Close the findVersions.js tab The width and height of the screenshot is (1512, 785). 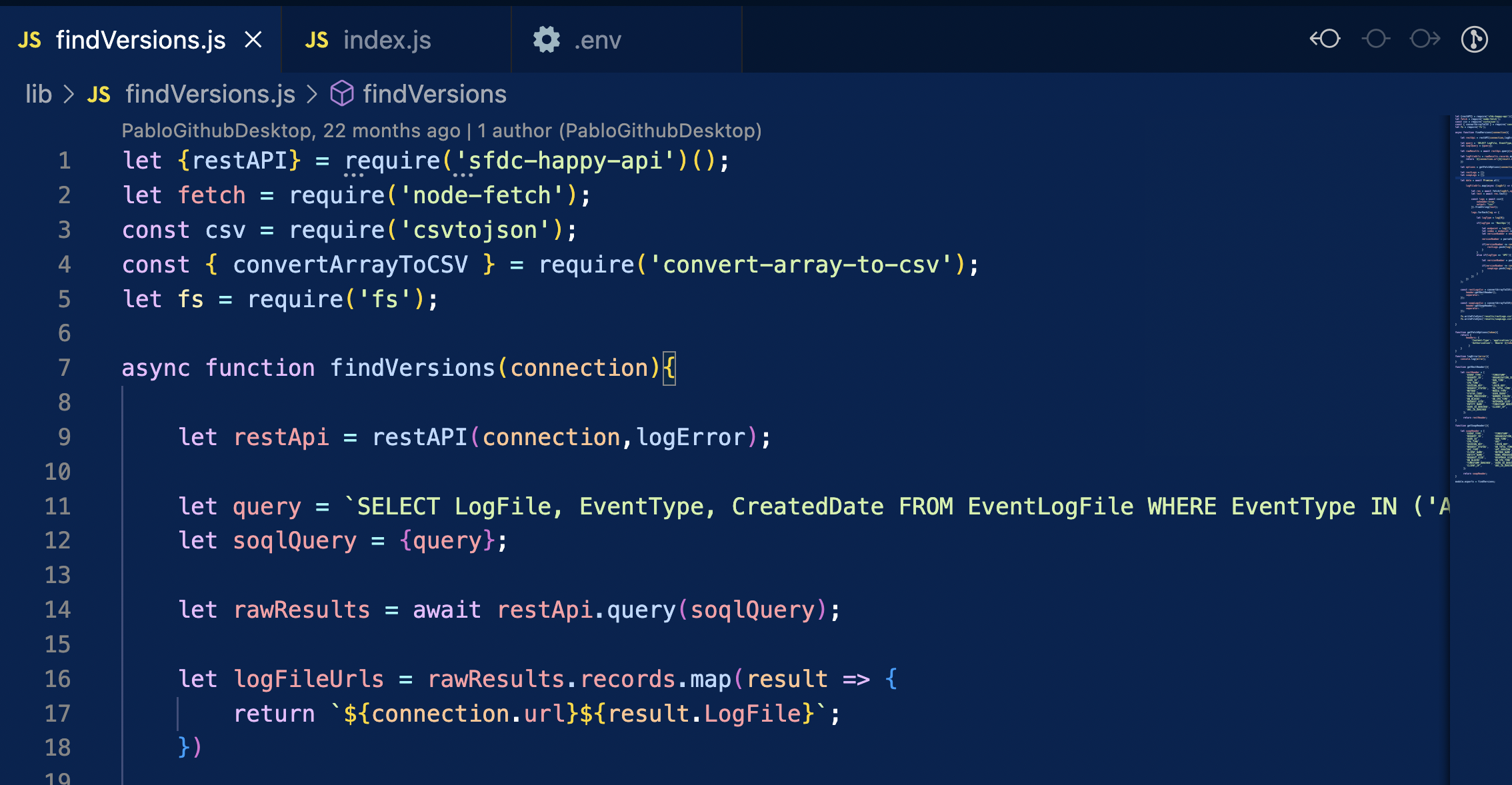[x=253, y=40]
